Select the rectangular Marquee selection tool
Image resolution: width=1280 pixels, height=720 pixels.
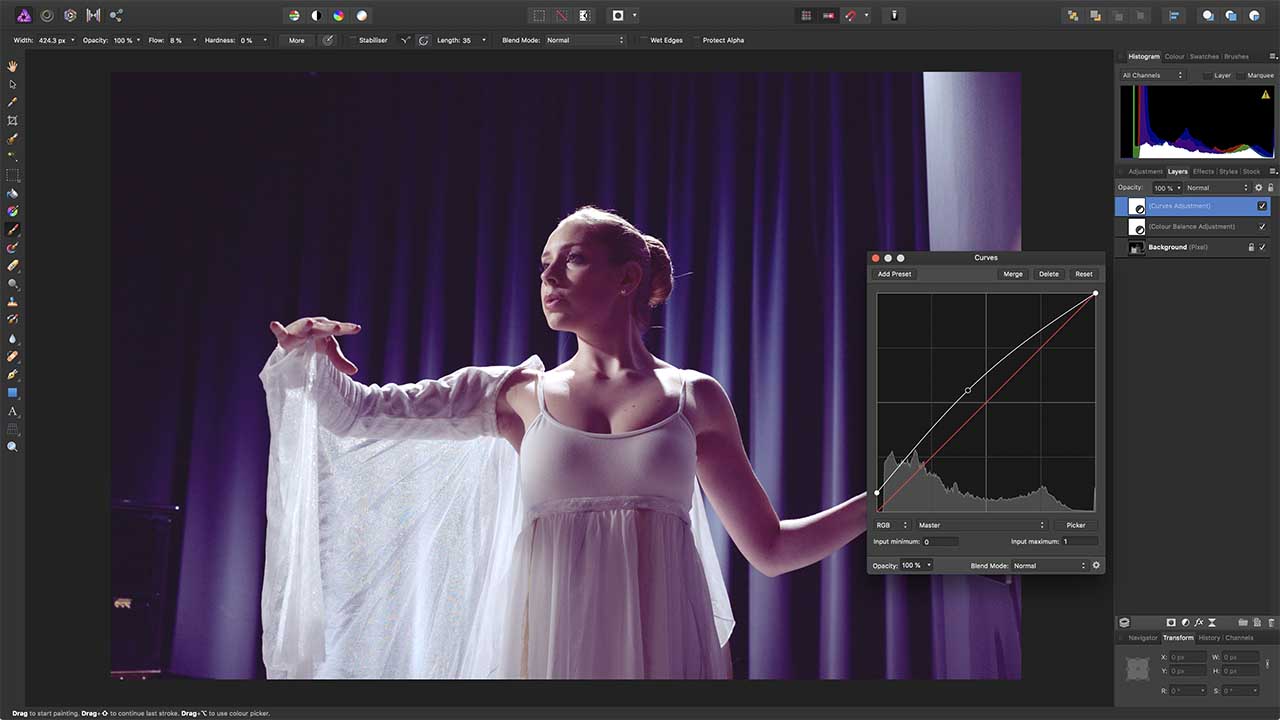[x=13, y=174]
